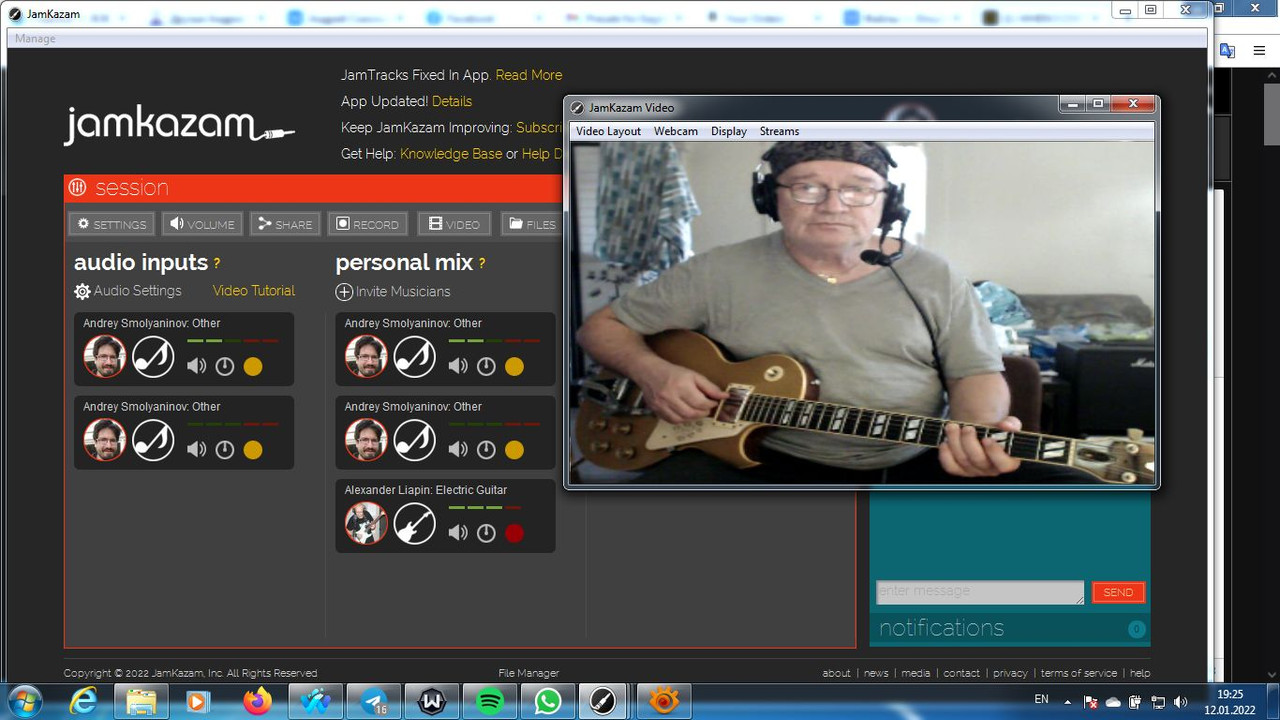1280x720 pixels.
Task: Open the session VOLUME button
Action: point(202,224)
